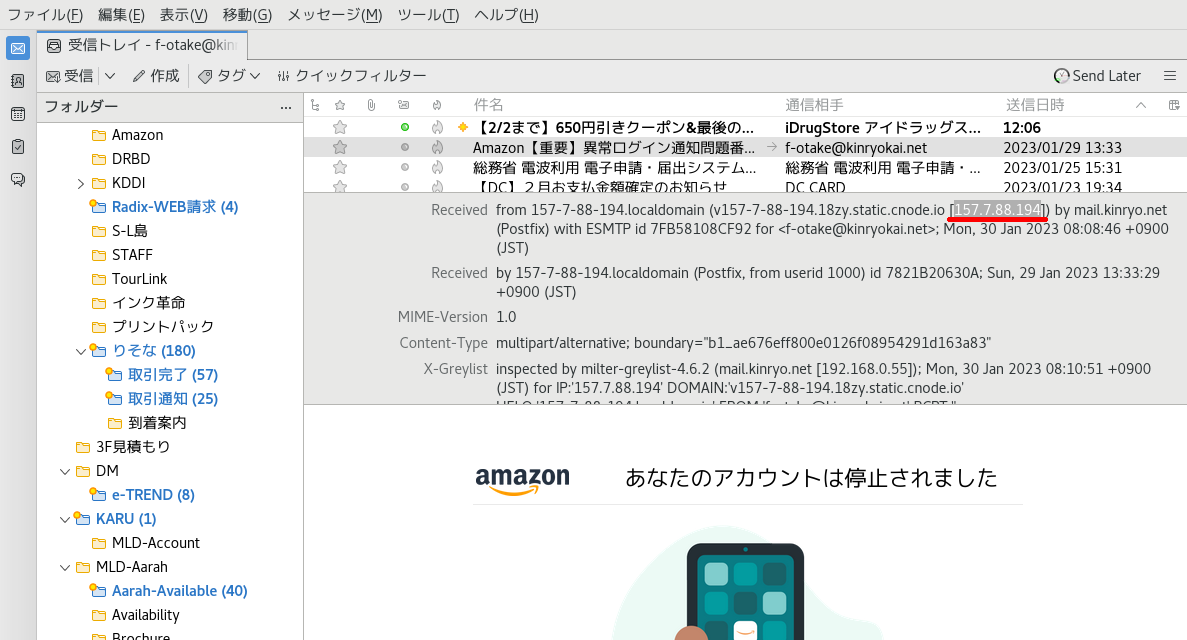Open the メッセージ menu
Screen dimensions: 1187x640
click(x=335, y=14)
